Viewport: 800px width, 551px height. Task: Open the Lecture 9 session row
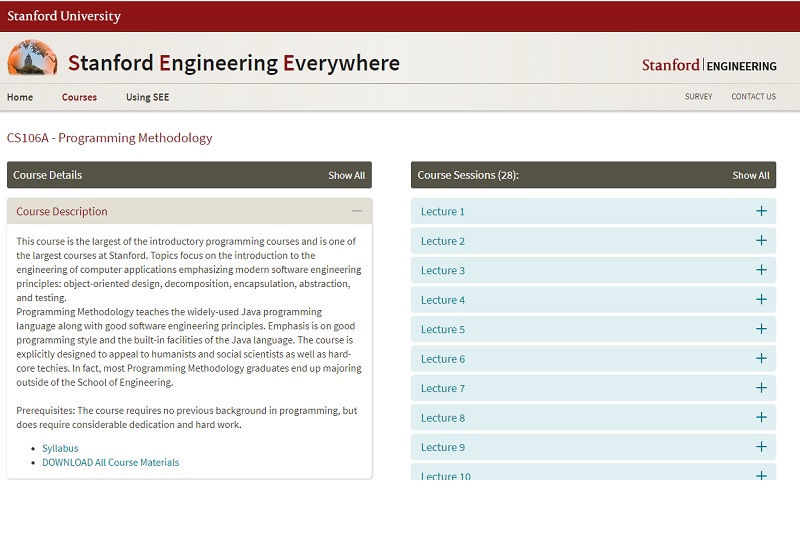point(593,447)
